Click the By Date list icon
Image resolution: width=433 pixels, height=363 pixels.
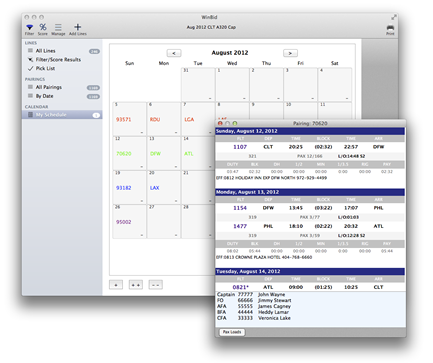pos(30,96)
